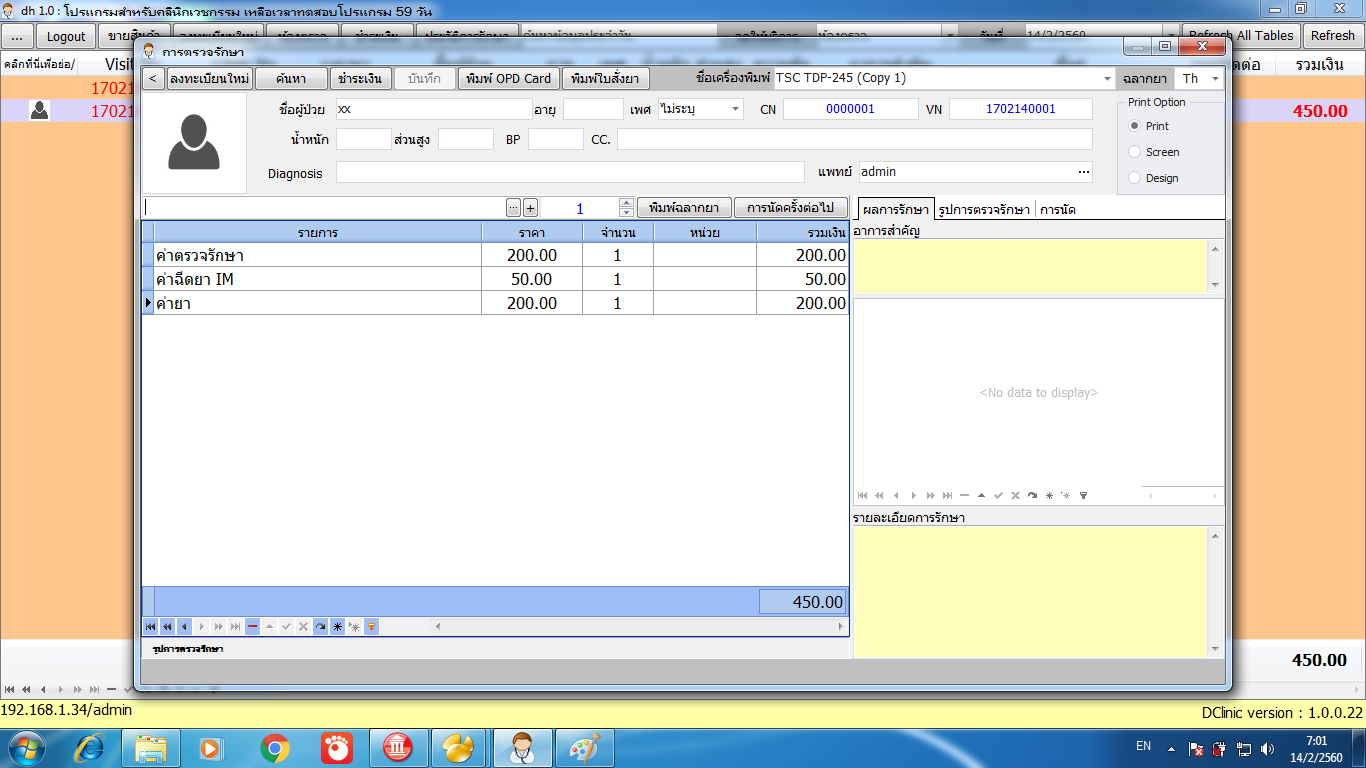Click Refresh button in the main window

click(1333, 36)
